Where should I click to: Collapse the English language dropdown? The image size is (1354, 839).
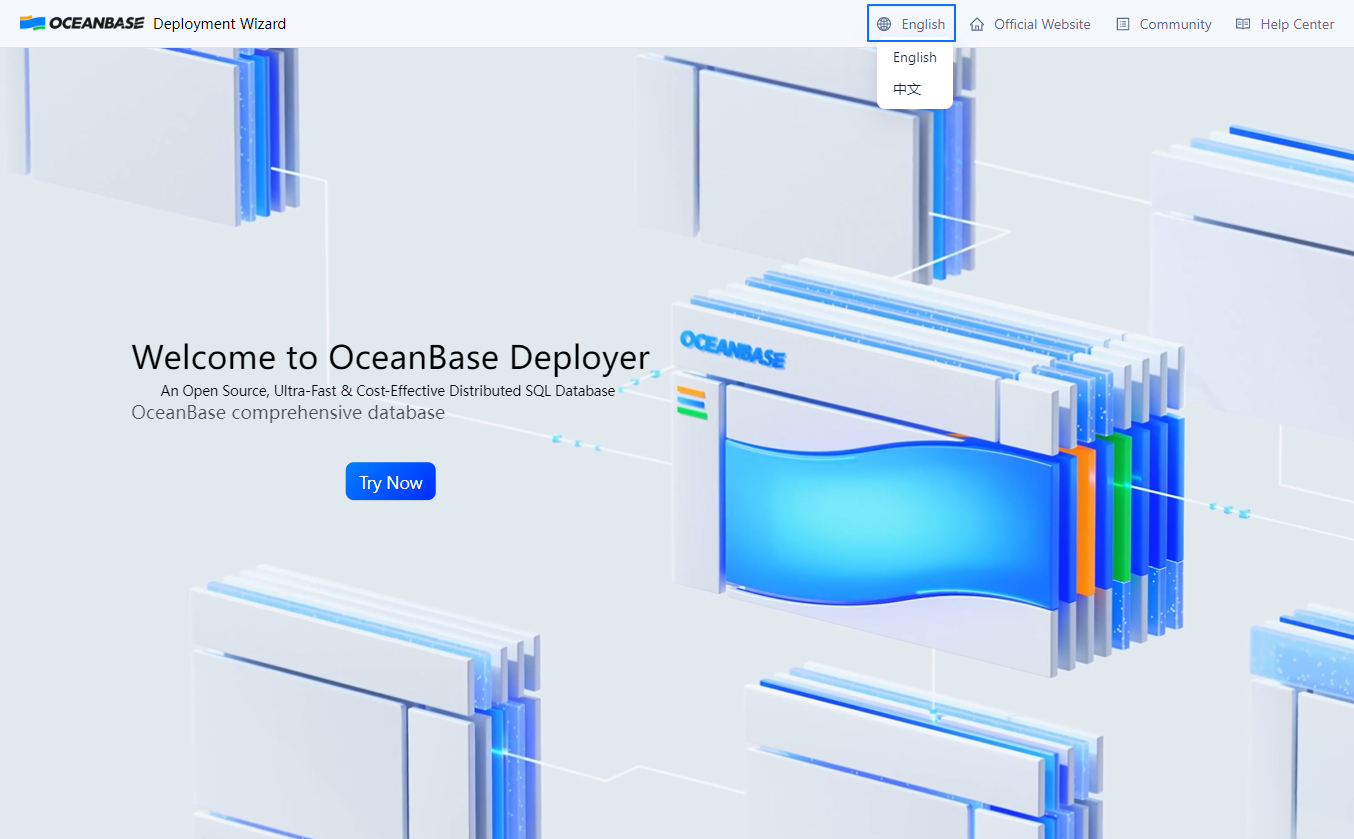click(x=911, y=24)
